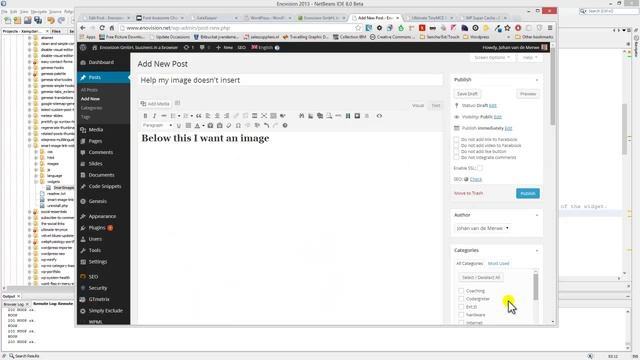640x360 pixels.
Task: Click comments bubble icon in admin bar
Action: click(x=202, y=47)
